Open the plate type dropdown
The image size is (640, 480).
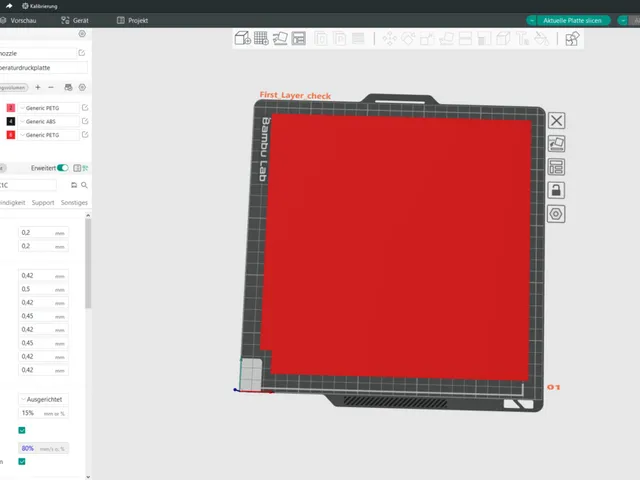[x=44, y=68]
